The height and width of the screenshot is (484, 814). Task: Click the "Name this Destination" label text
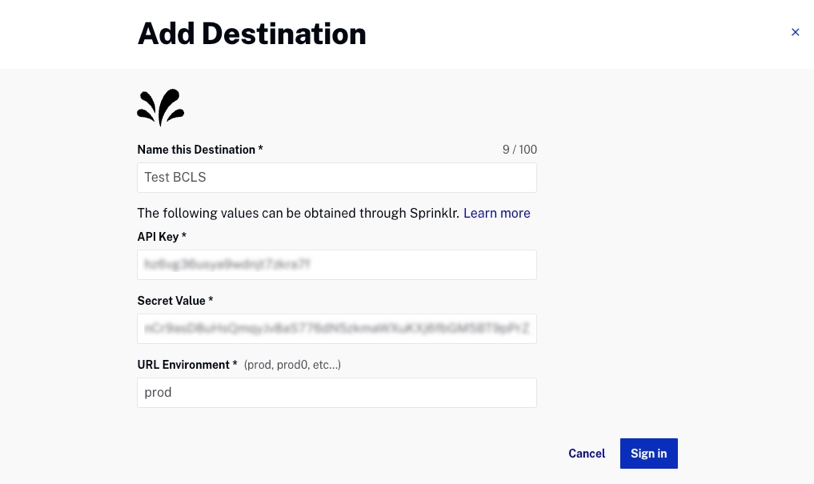[x=195, y=150]
